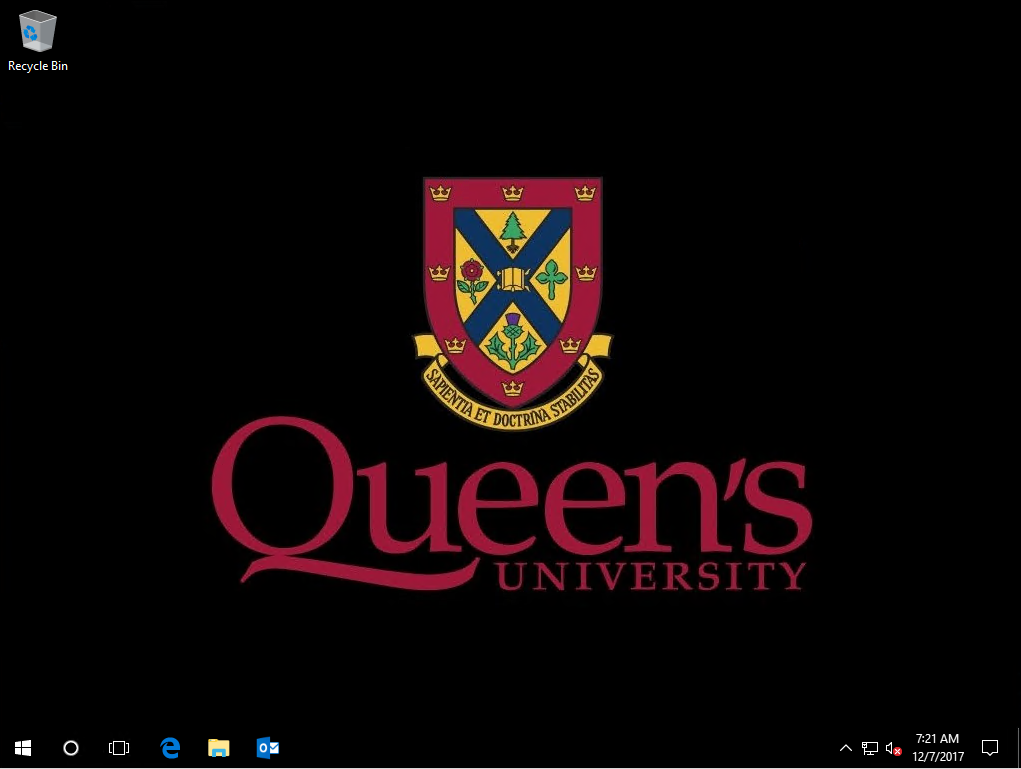
Task: Click empty taskbar area right of Outlook
Action: pos(550,747)
